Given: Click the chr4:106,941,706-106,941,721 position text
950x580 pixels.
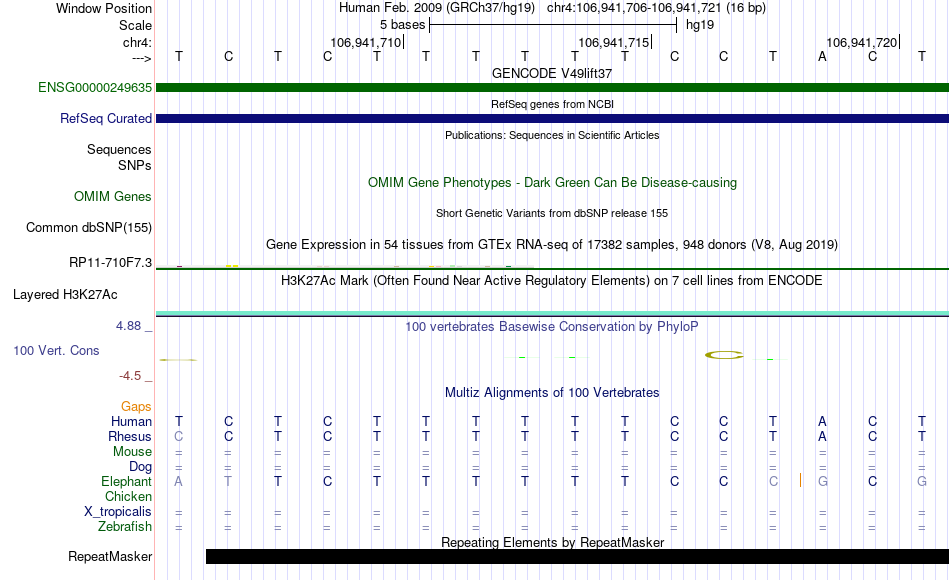Looking at the screenshot, I should point(656,8).
